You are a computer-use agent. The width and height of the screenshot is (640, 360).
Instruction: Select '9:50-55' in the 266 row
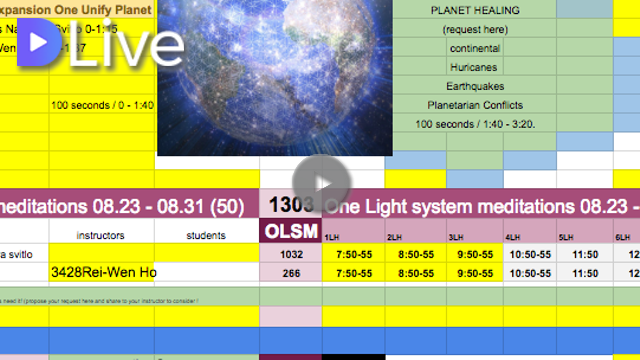(475, 273)
